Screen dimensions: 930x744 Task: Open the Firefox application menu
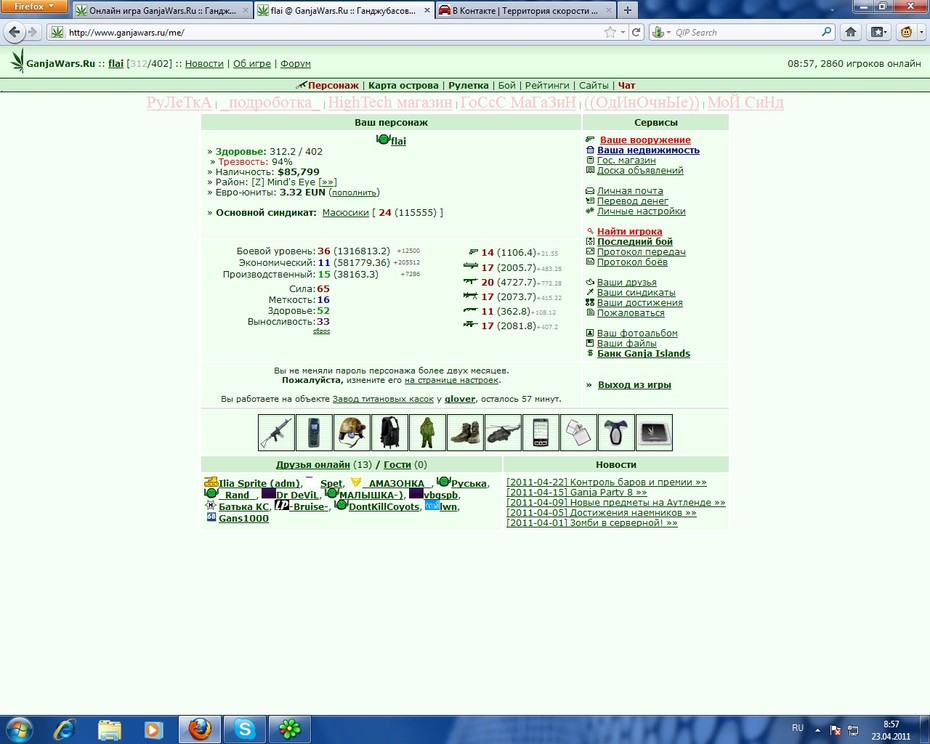point(33,6)
